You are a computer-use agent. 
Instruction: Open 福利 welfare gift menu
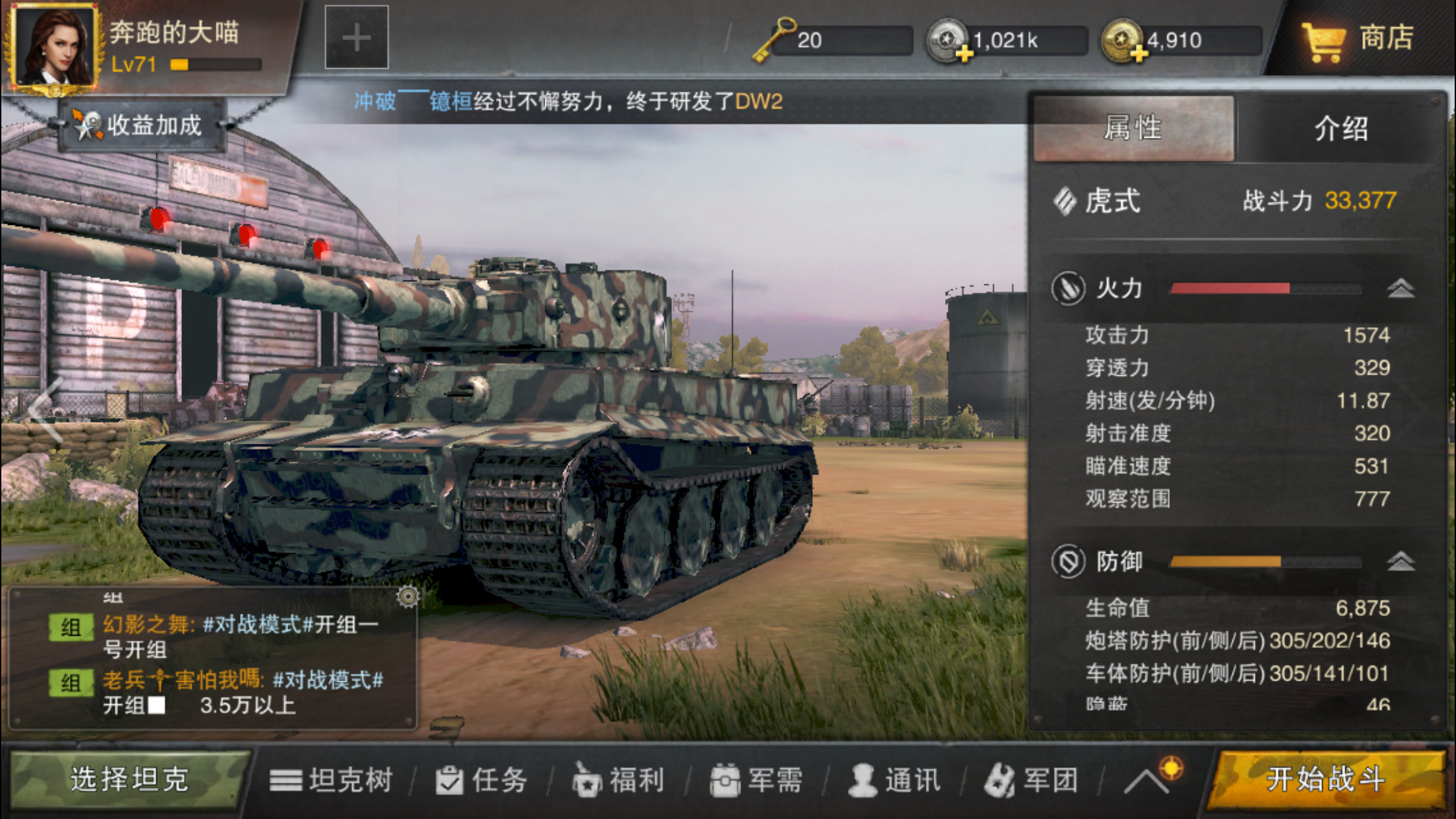pos(617,780)
